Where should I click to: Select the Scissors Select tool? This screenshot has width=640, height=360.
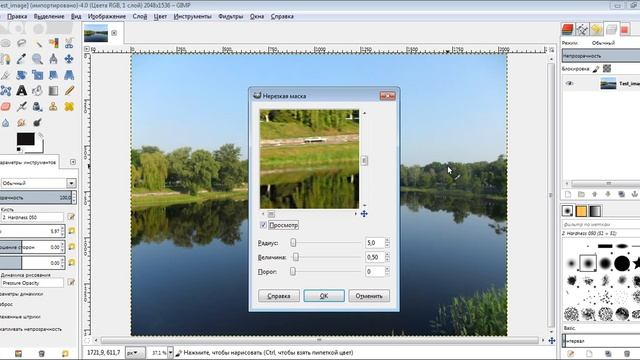(x=69, y=43)
